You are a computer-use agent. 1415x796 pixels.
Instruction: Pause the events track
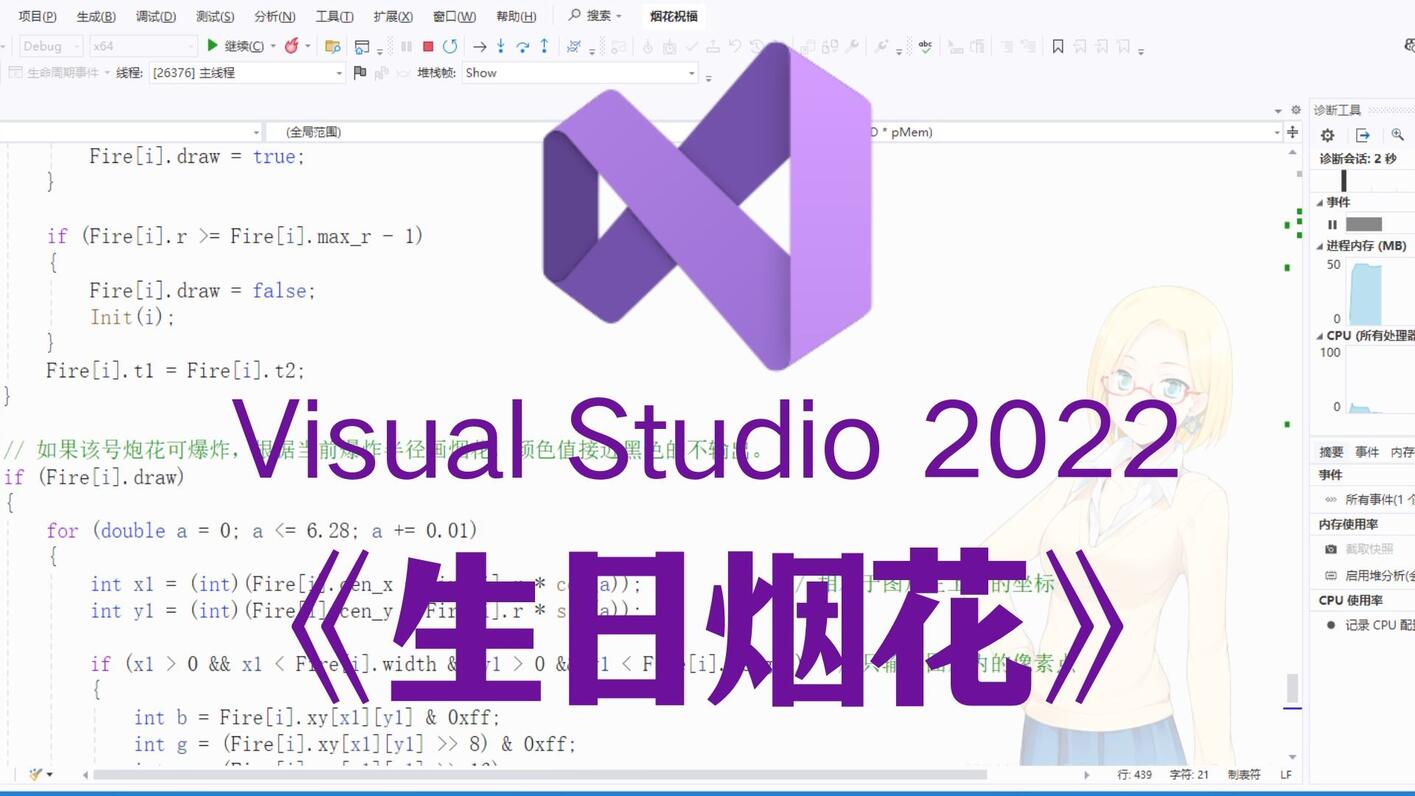(x=1332, y=225)
